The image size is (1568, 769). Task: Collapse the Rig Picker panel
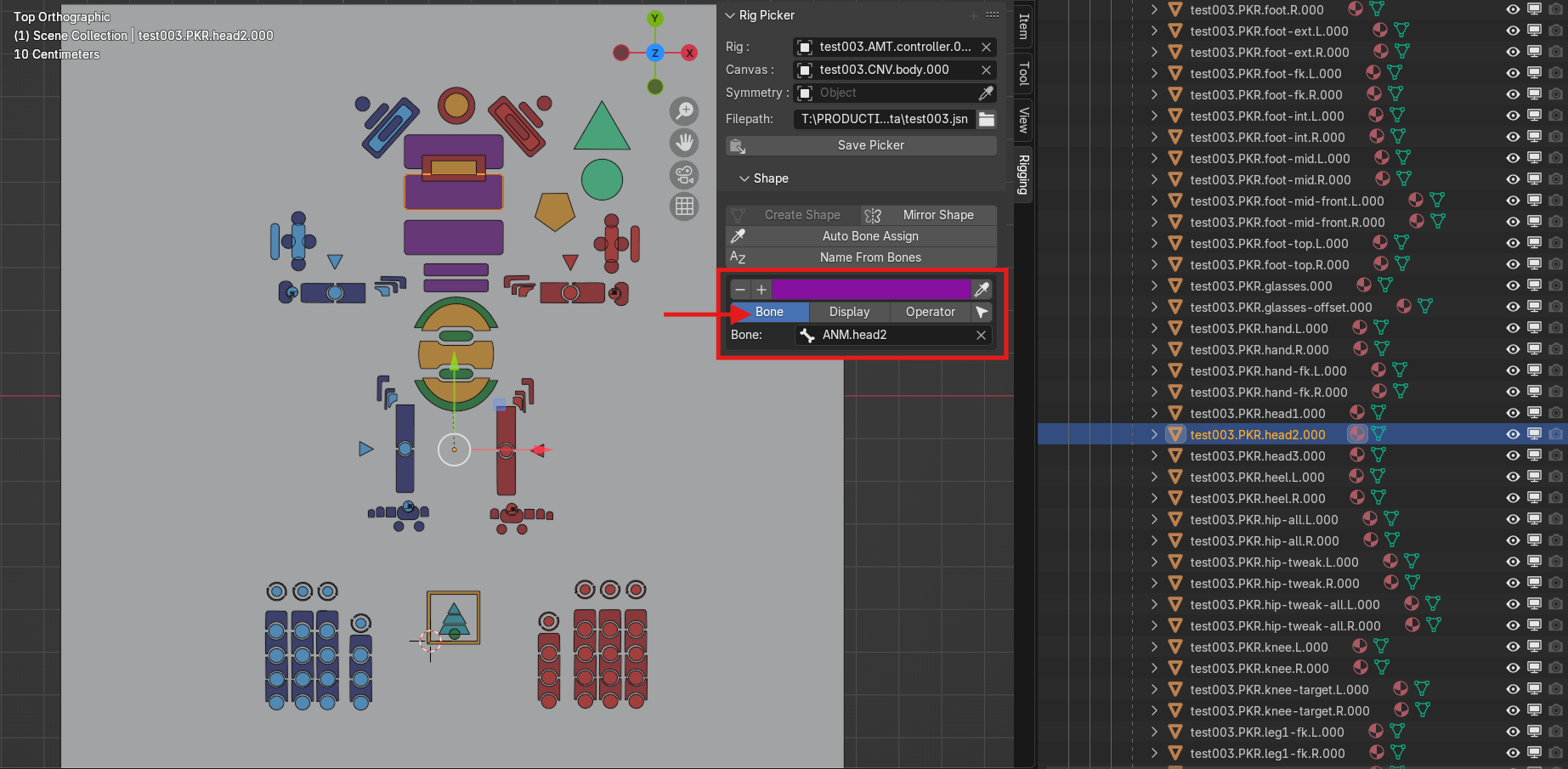click(730, 15)
